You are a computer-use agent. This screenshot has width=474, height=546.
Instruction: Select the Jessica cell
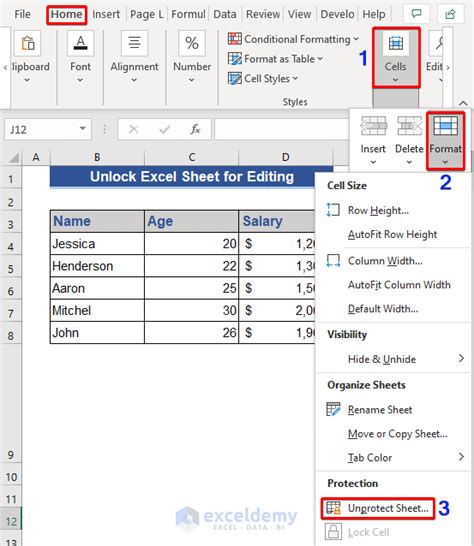click(x=97, y=244)
